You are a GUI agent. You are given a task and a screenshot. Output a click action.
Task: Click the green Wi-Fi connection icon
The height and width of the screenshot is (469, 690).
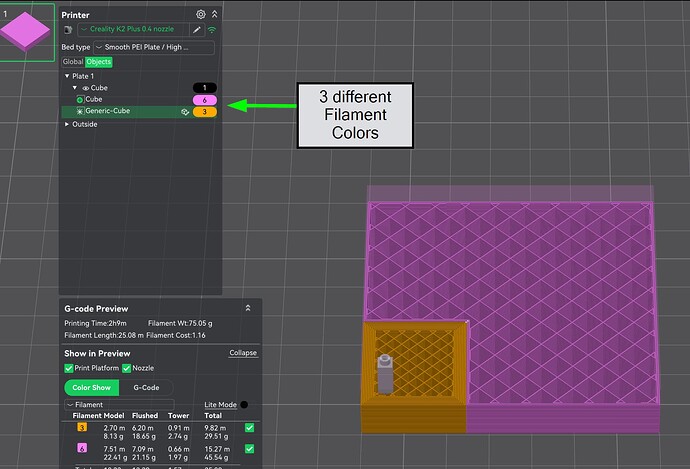pos(212,30)
